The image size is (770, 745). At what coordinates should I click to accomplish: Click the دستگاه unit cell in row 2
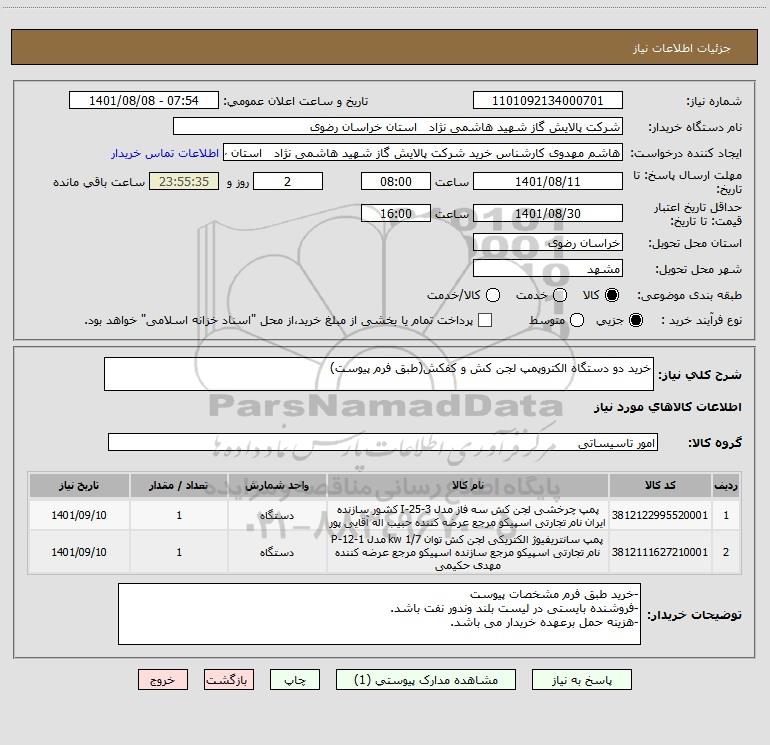[277, 552]
